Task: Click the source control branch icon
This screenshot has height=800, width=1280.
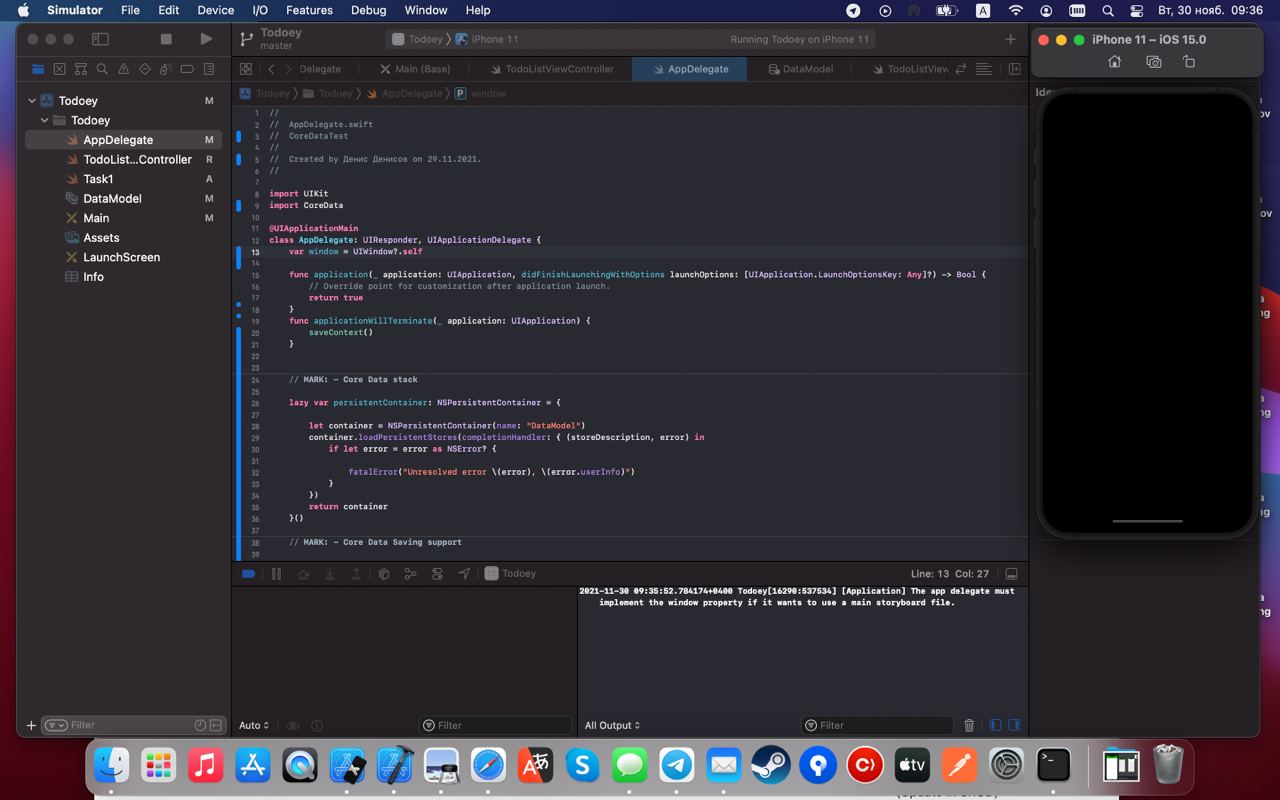Action: click(246, 39)
